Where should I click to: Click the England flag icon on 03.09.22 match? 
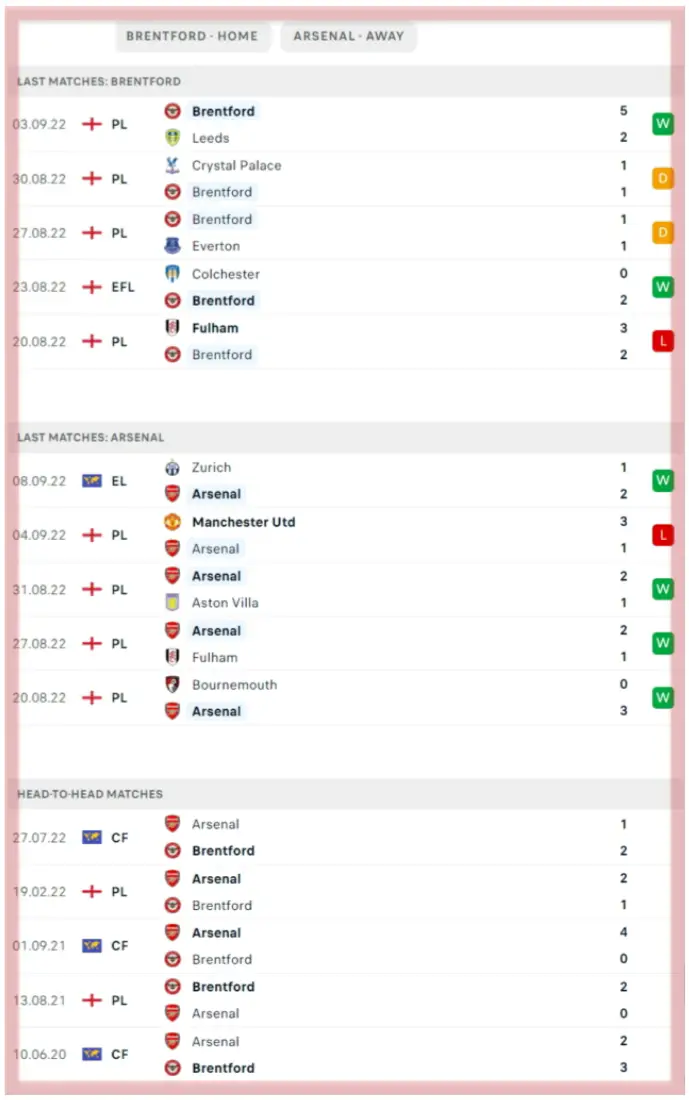point(92,125)
